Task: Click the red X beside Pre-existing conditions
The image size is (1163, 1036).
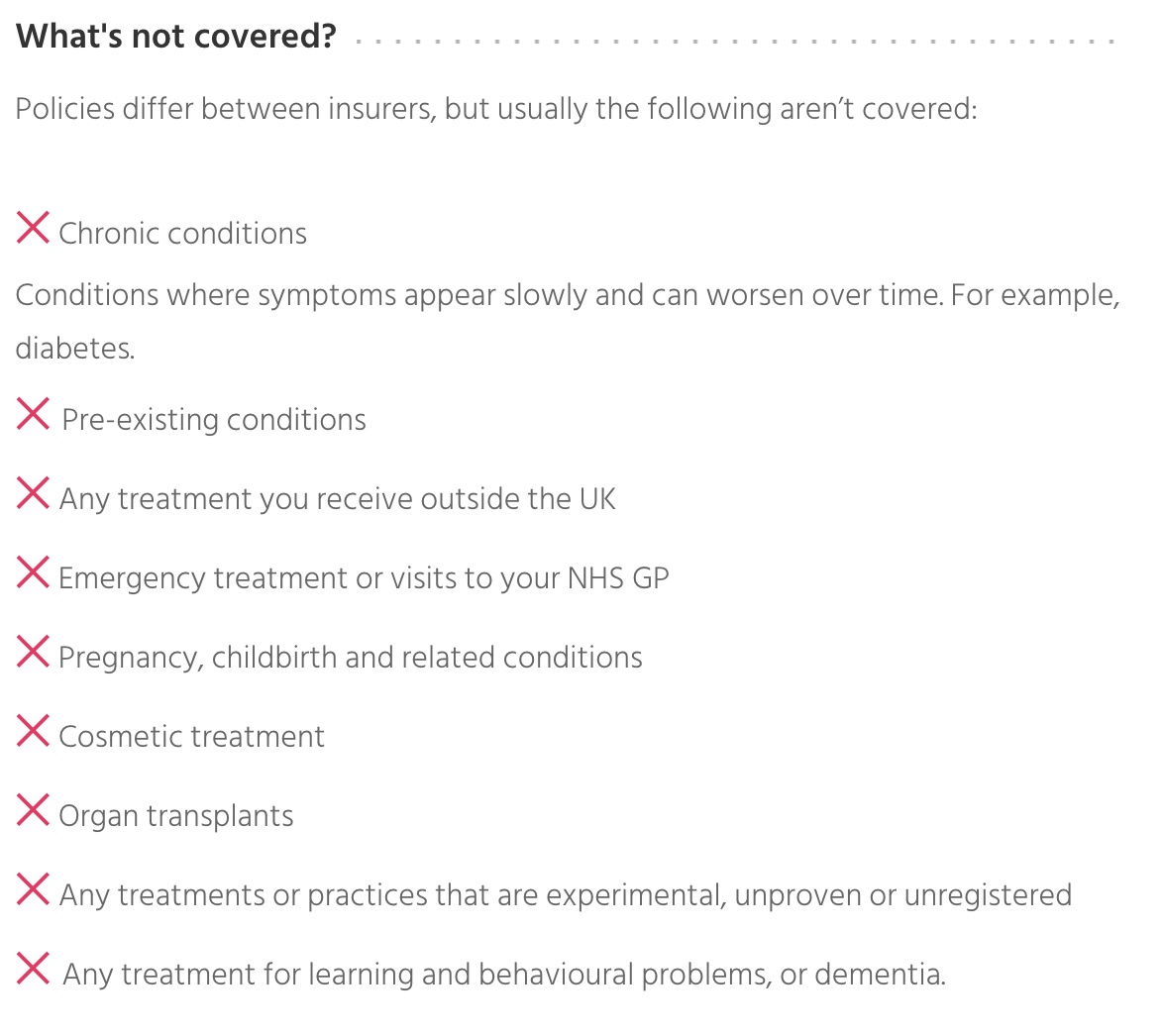Action: click(33, 413)
